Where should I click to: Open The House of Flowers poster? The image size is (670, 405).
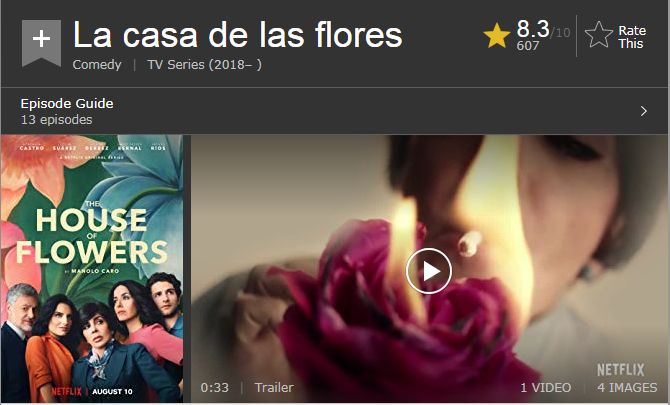92,269
